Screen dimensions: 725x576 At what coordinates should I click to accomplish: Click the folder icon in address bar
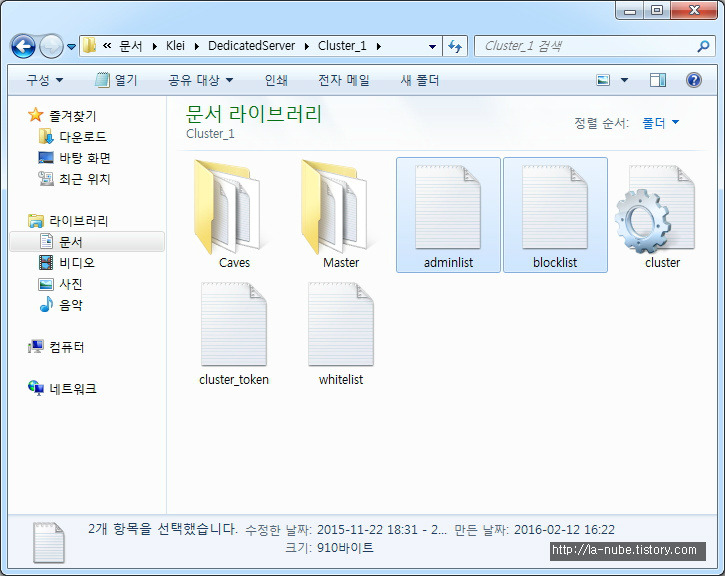click(x=89, y=45)
